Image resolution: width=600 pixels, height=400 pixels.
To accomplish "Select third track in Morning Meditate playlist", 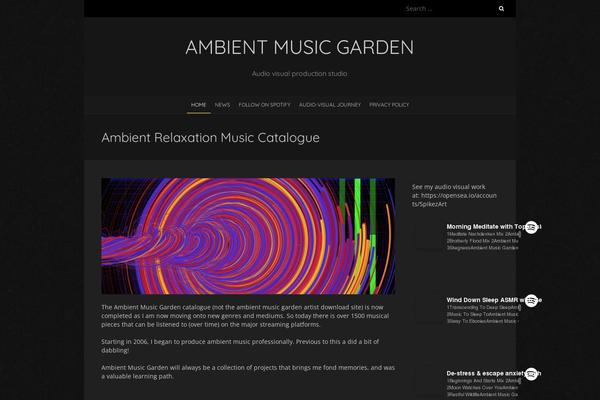I will [483, 248].
